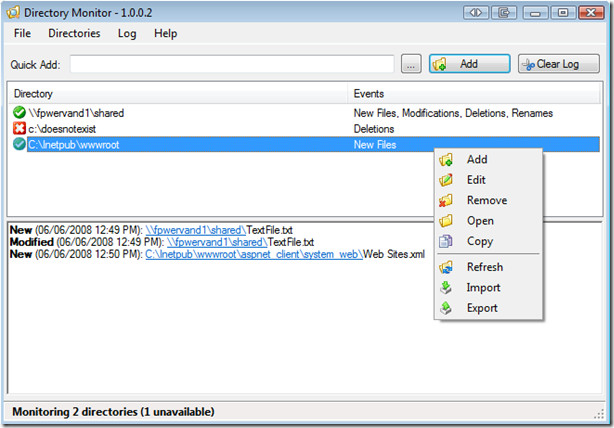Viewport: 614px width, 428px height.
Task: Select the \\fpwervand1\shared directory row
Action: coord(305,113)
